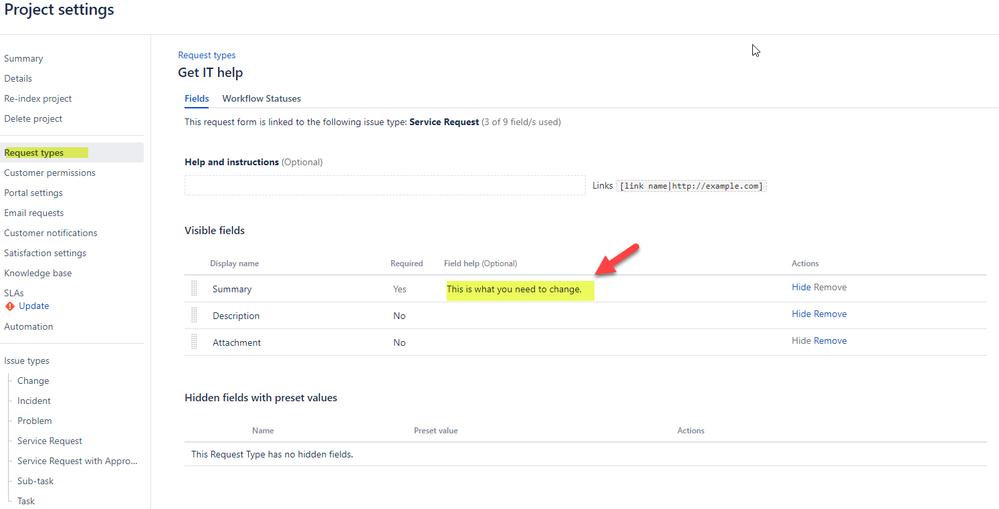
Task: Open Automation in the sidebar
Action: point(29,326)
